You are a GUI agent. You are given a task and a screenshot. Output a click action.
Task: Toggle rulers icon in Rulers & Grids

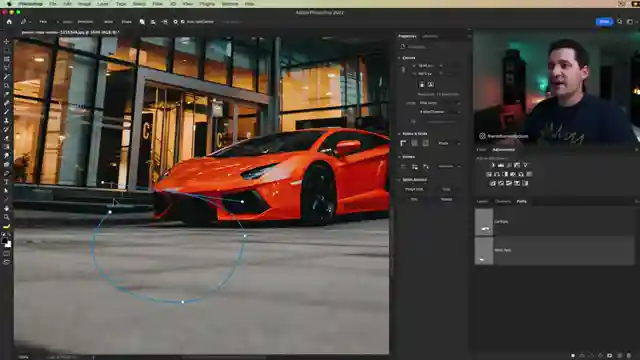pos(403,143)
